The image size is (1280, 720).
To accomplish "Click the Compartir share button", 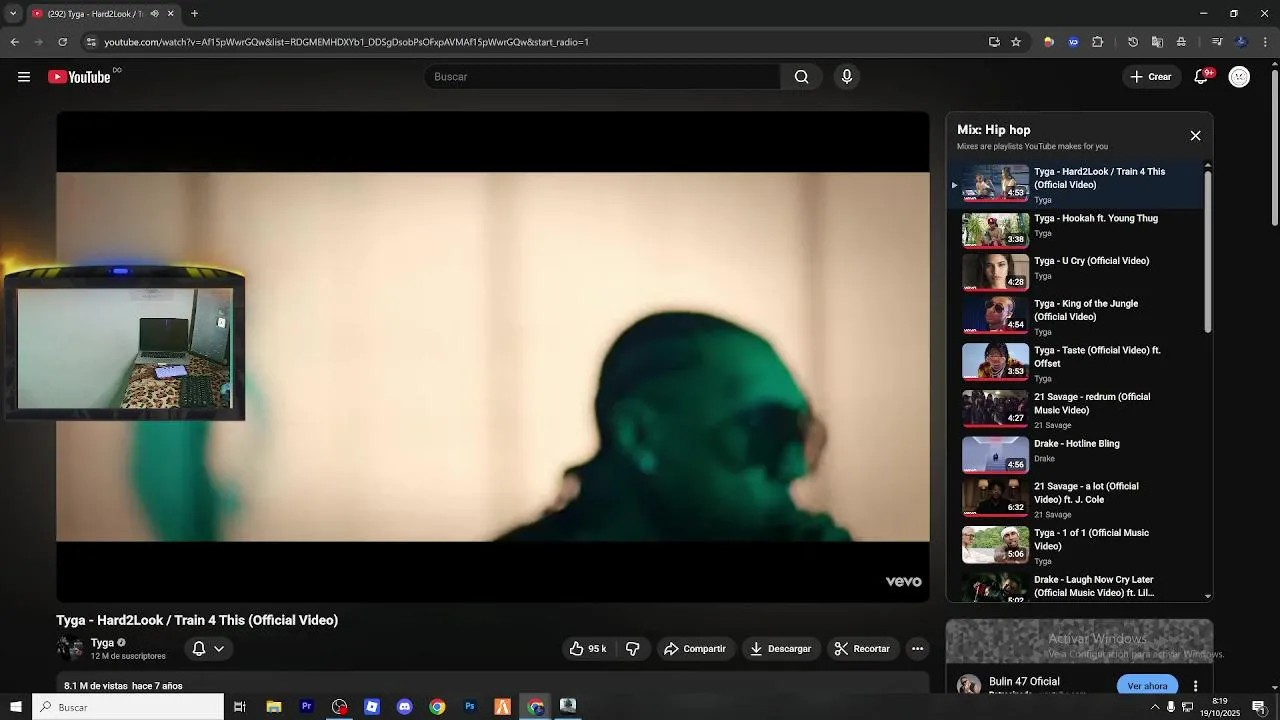I will (695, 649).
